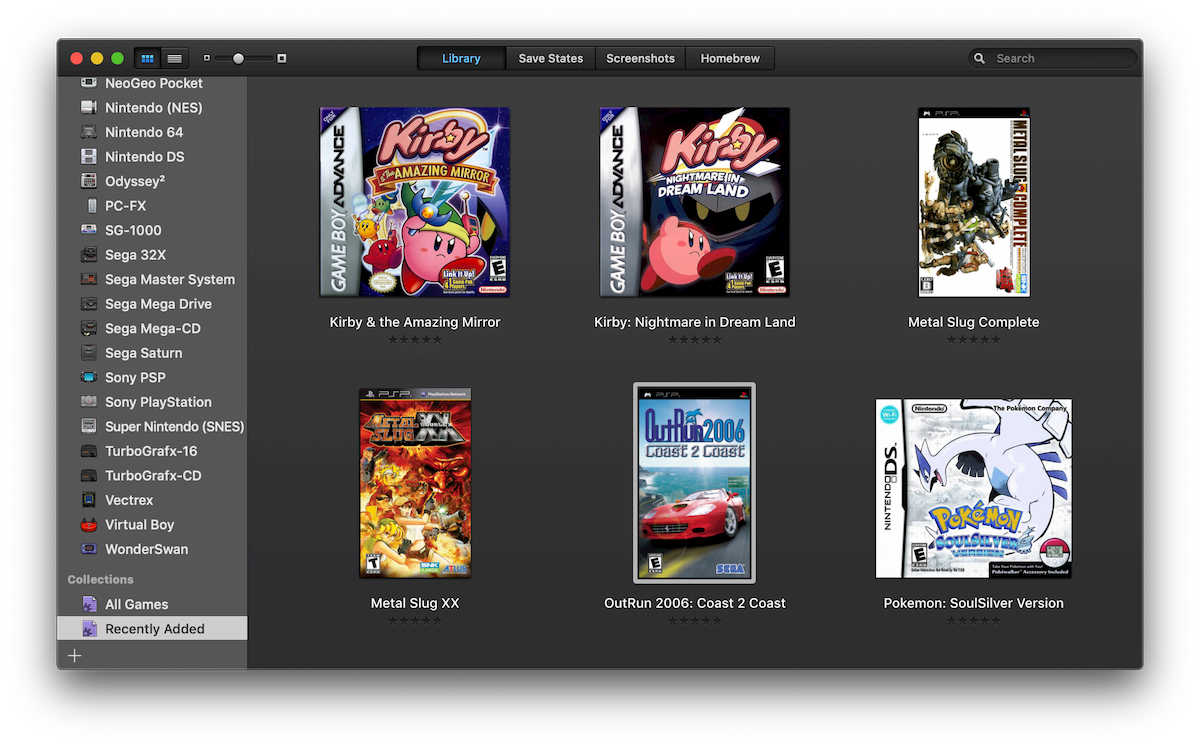
Task: Select the Metal Slug XX box art
Action: [415, 483]
